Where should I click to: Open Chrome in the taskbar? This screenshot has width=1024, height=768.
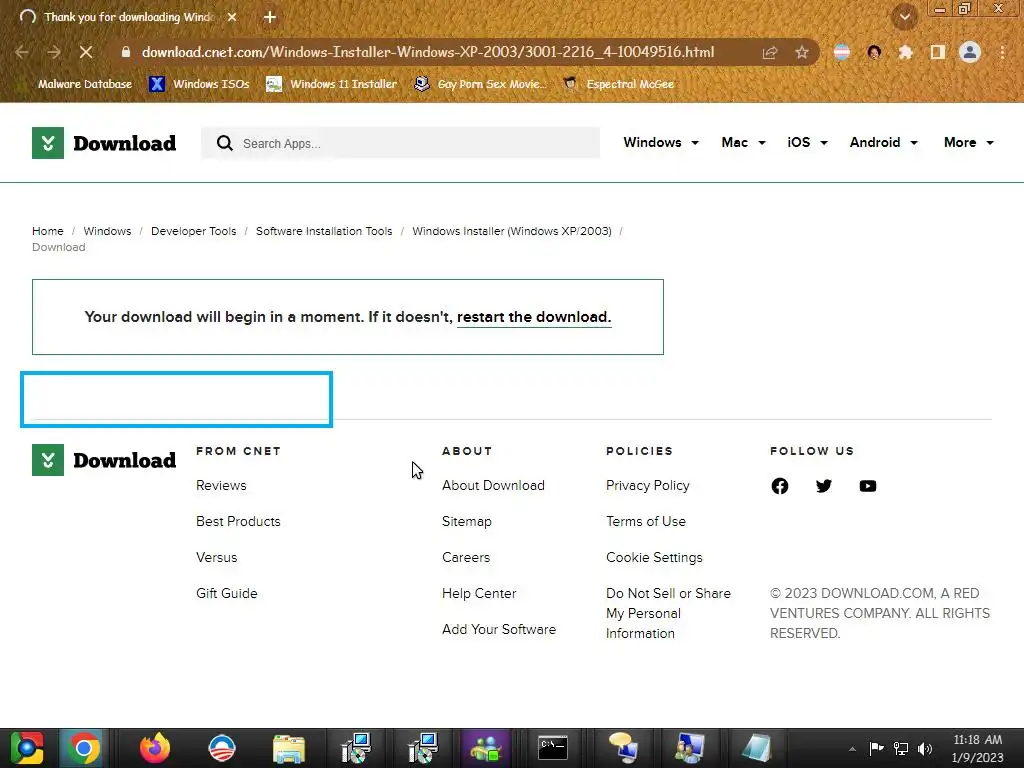coord(83,748)
